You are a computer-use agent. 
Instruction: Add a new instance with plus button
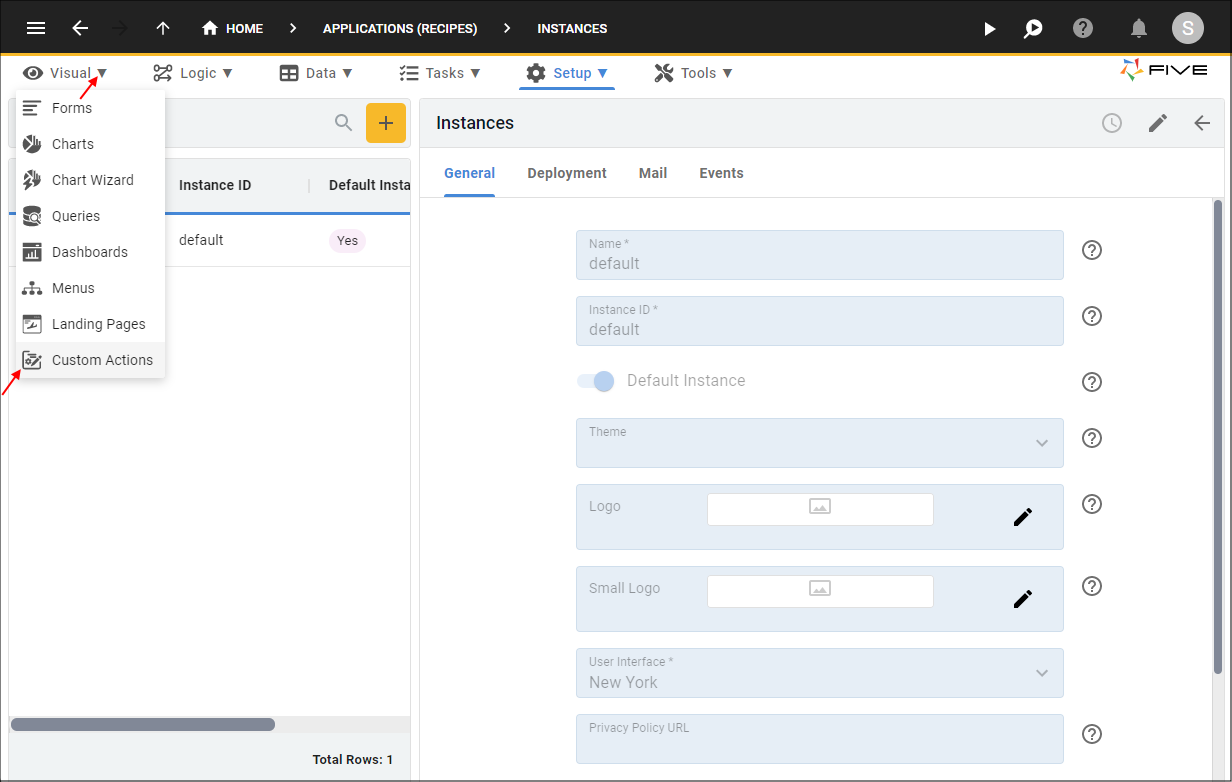tap(386, 123)
